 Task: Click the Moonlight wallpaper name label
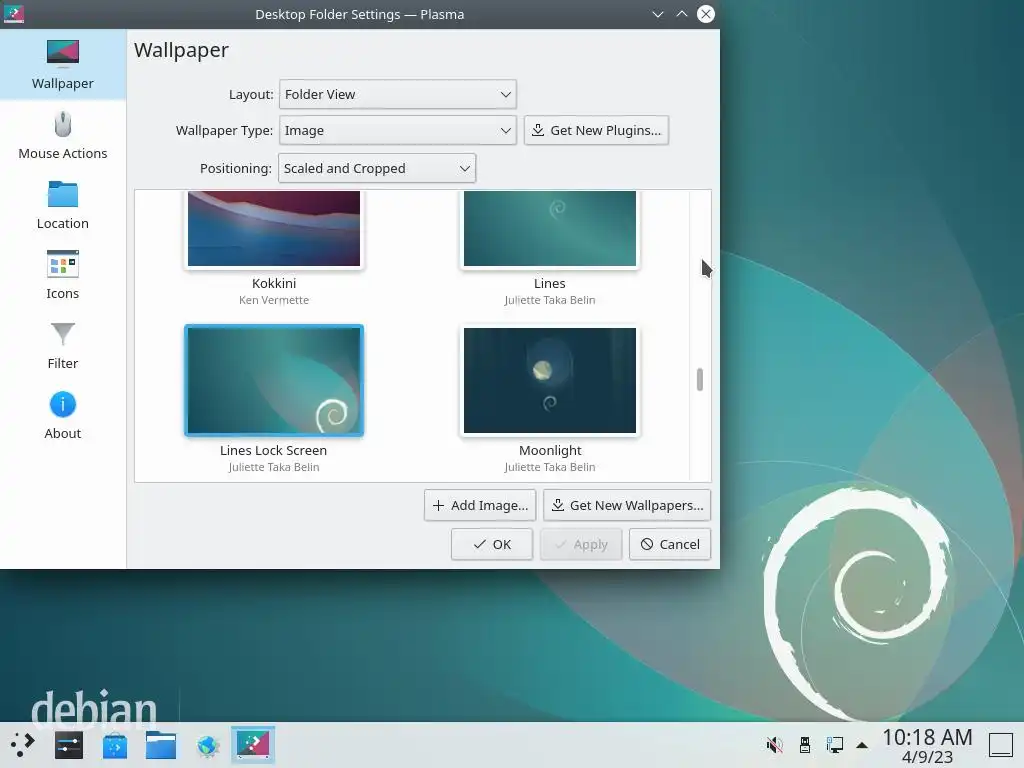point(550,451)
